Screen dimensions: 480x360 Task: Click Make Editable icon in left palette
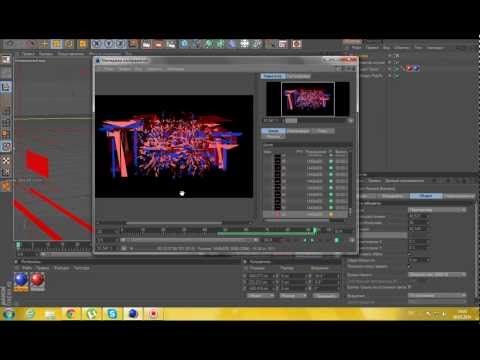pos(6,60)
